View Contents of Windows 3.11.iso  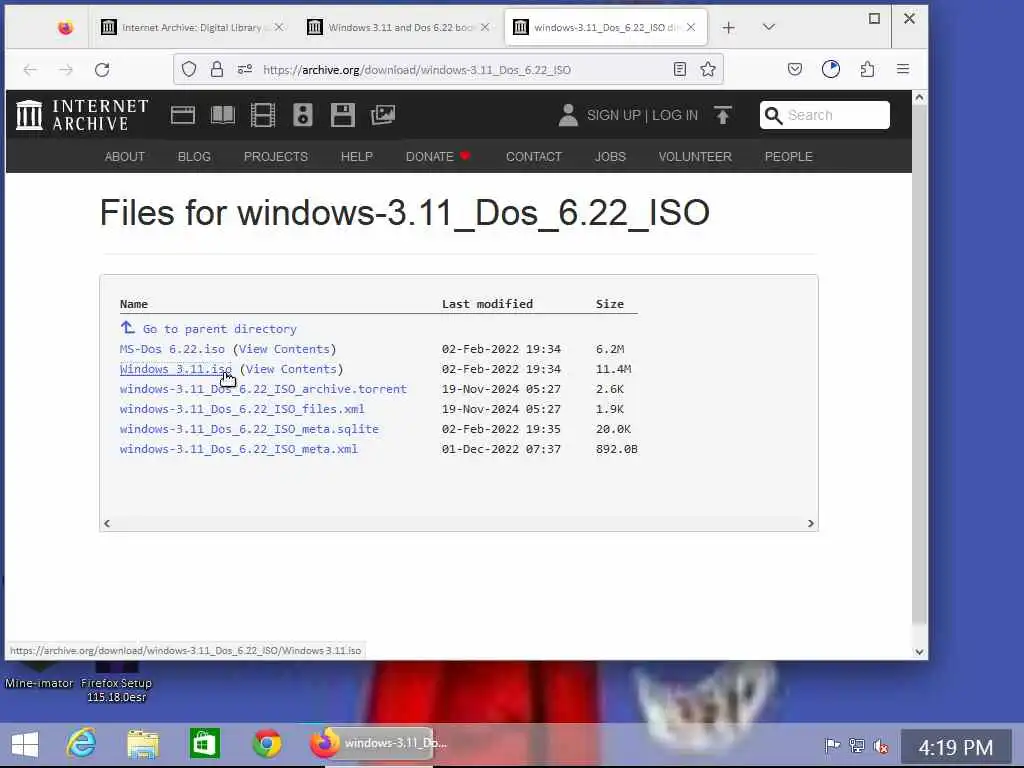coord(291,369)
